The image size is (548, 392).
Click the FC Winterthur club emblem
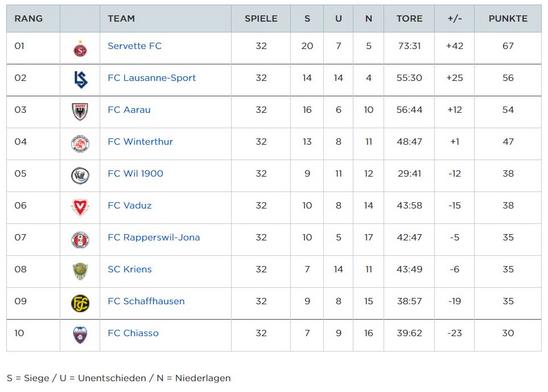(80, 144)
